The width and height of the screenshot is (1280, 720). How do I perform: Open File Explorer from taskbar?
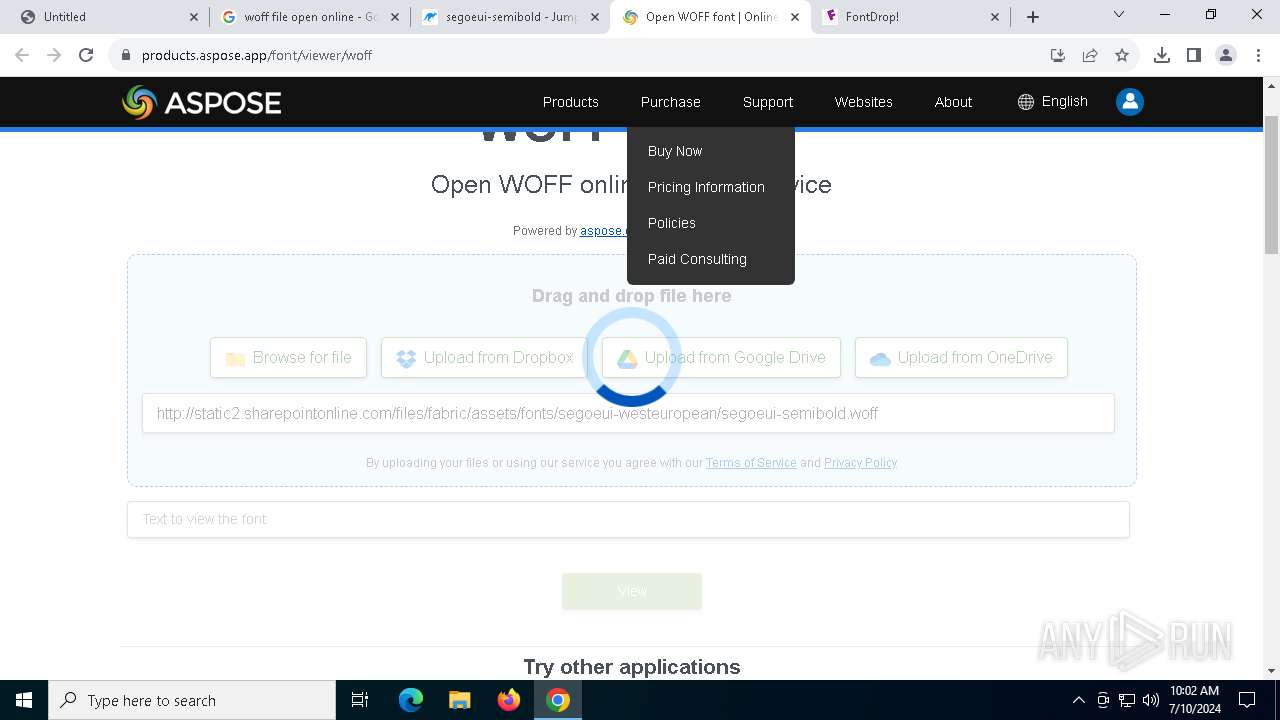(x=459, y=700)
